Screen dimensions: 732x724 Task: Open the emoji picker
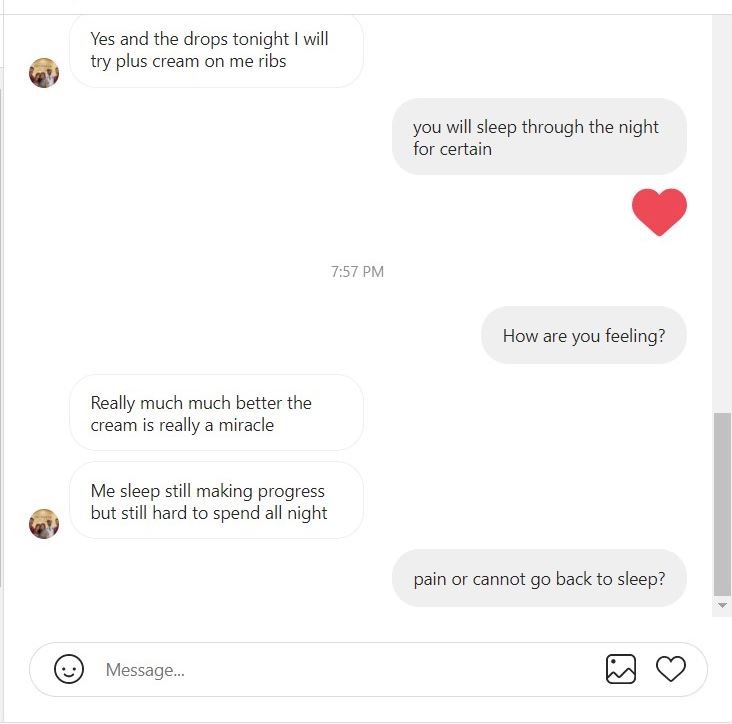click(x=69, y=669)
